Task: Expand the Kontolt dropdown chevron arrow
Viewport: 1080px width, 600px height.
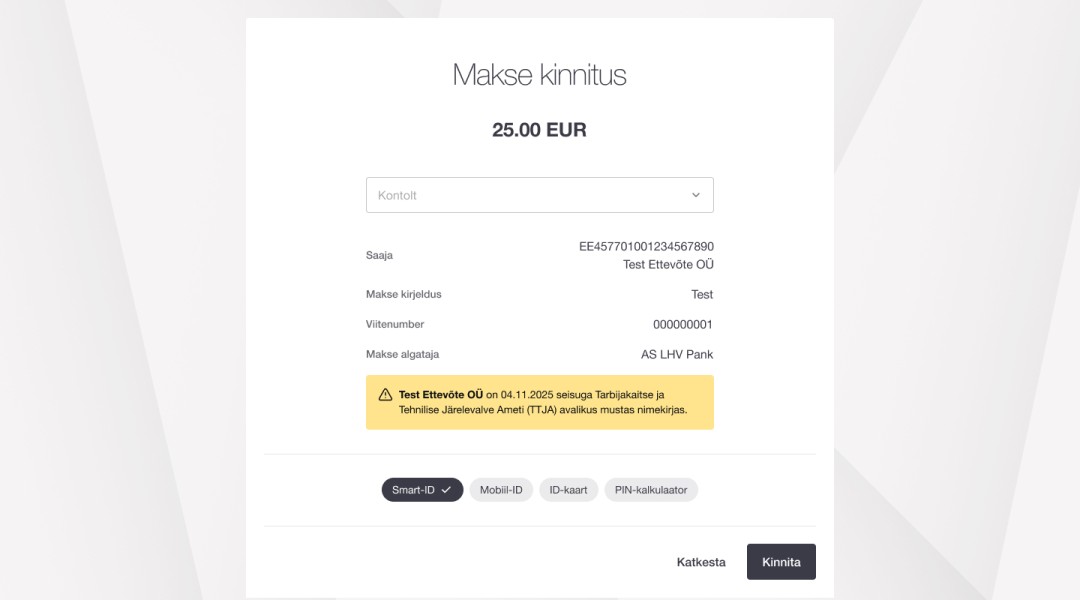Action: click(x=696, y=195)
